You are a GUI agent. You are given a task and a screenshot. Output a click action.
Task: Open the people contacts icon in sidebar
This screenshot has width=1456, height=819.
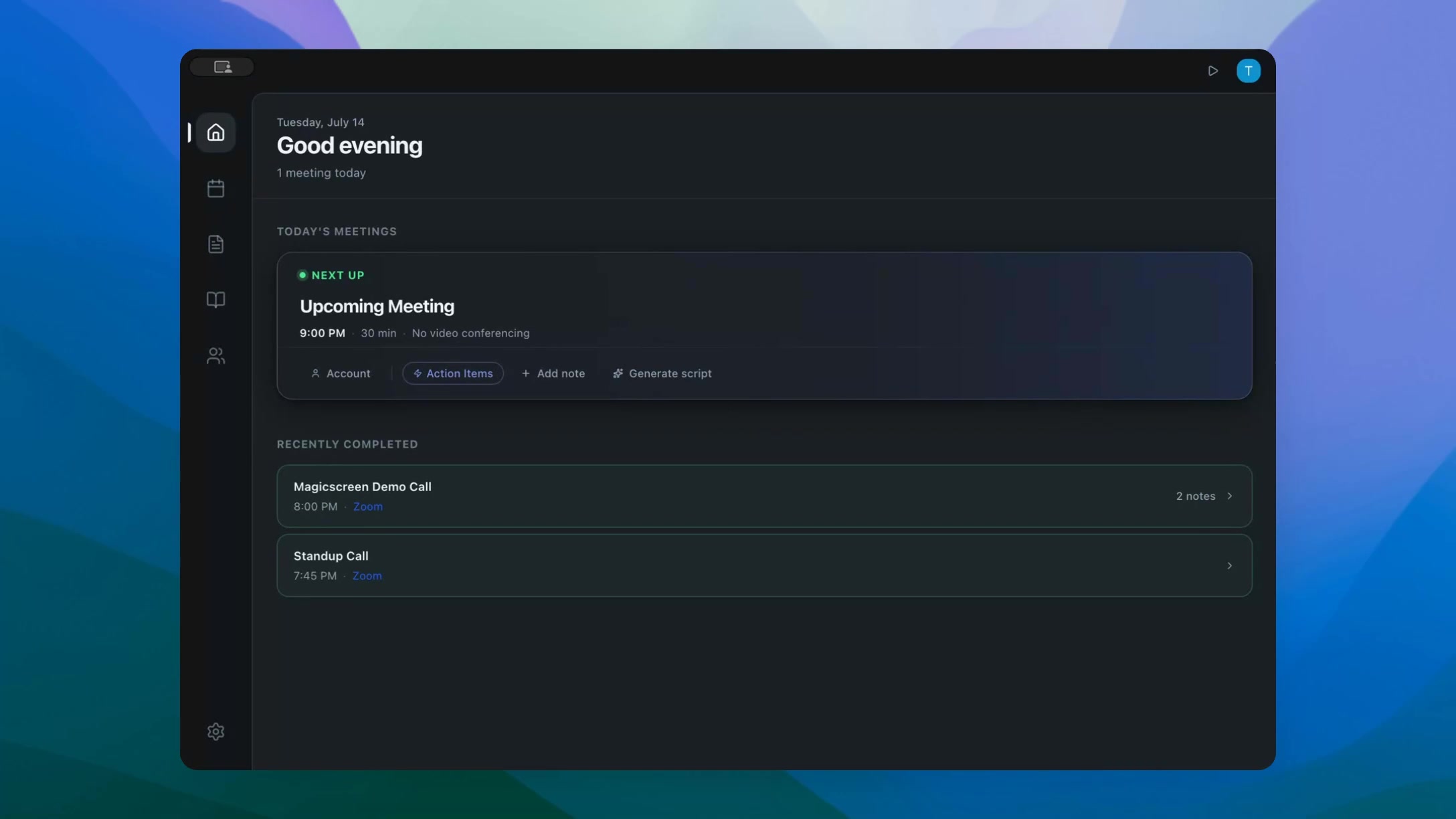pyautogui.click(x=215, y=355)
